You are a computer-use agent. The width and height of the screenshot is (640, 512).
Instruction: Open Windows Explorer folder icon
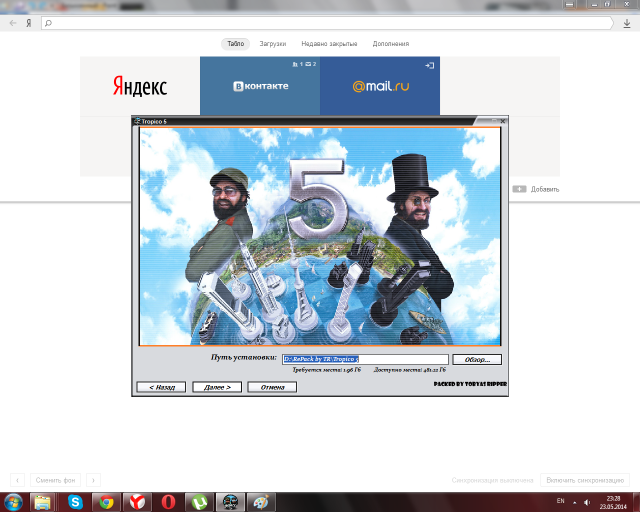(43, 502)
